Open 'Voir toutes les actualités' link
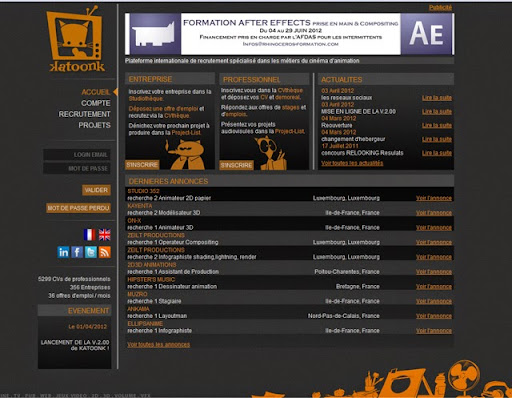Viewport: 512px width, 398px height. pos(352,163)
